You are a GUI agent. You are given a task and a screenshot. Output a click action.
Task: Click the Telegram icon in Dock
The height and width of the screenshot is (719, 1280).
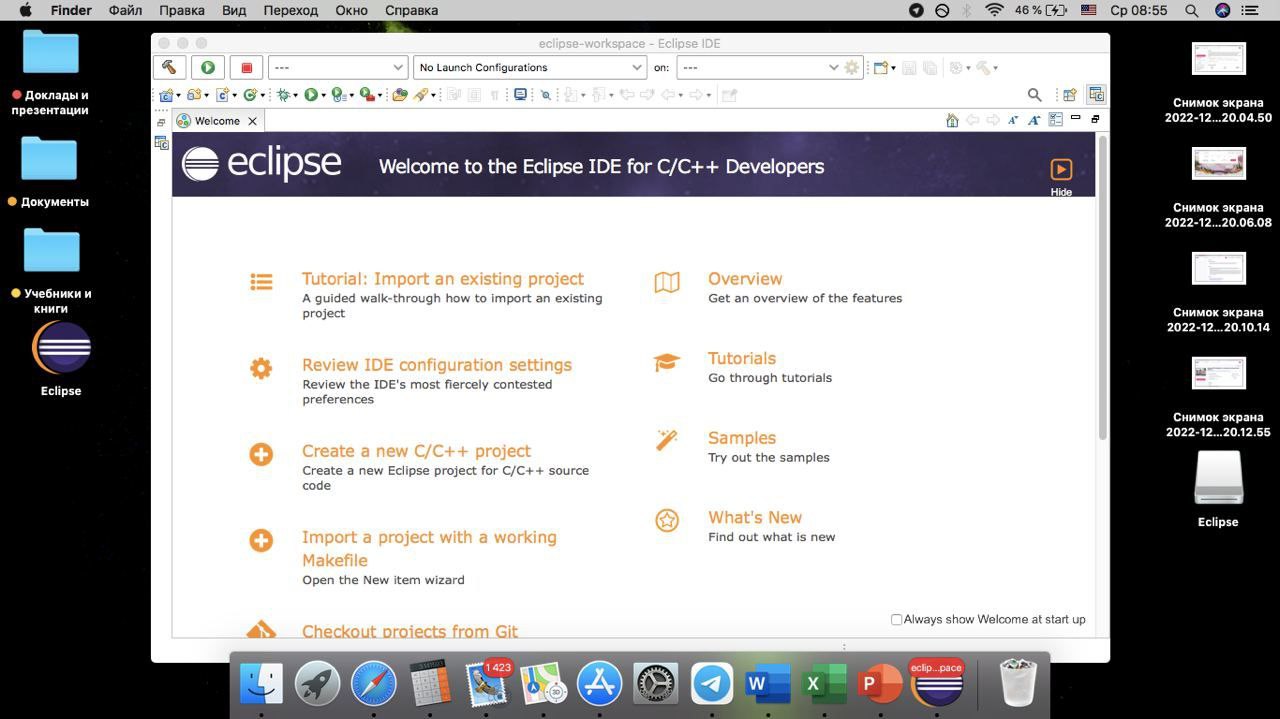pyautogui.click(x=712, y=684)
